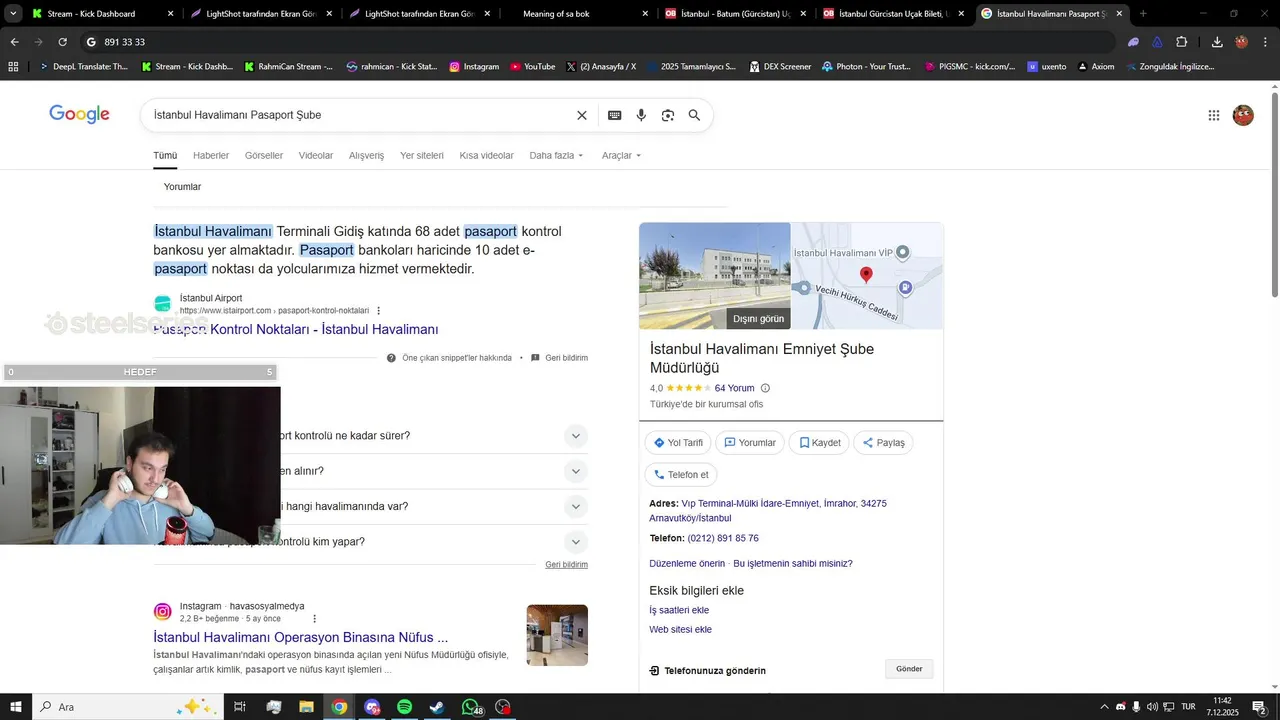This screenshot has height=720, width=1280.
Task: Switch to the 'Kısa videolar' tab
Action: tap(487, 156)
